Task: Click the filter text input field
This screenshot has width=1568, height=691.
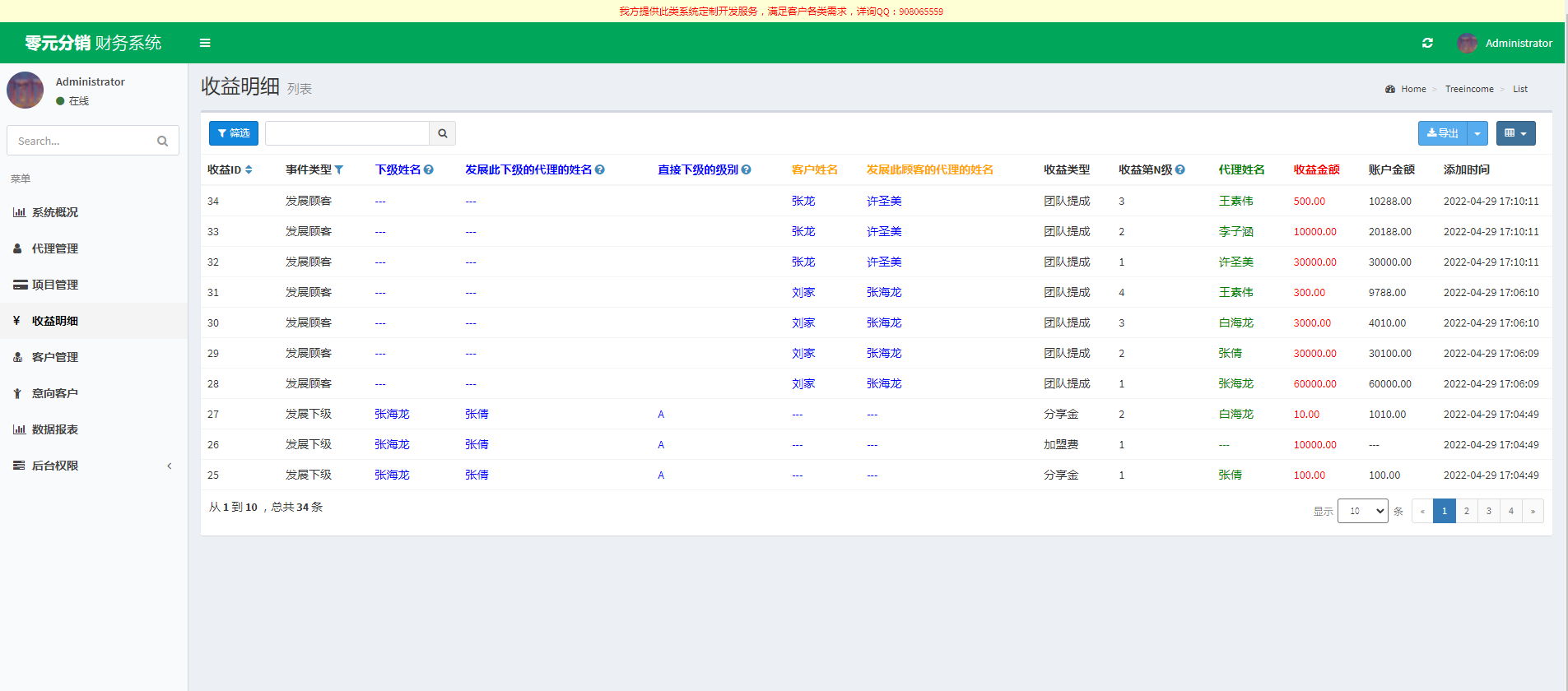Action: pyautogui.click(x=347, y=133)
